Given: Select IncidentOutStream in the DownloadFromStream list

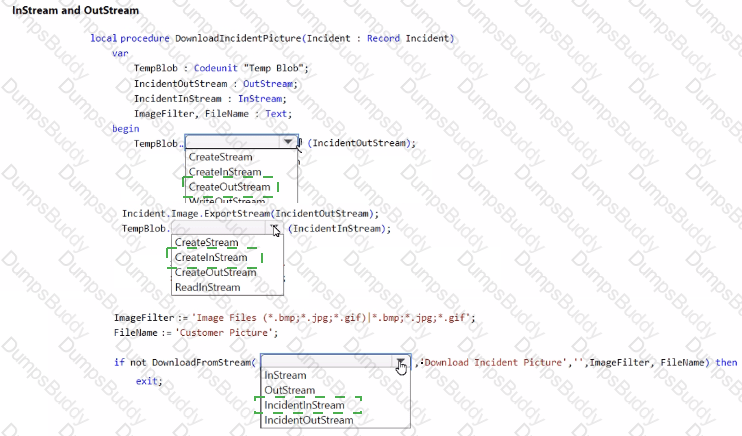Looking at the screenshot, I should click(311, 420).
